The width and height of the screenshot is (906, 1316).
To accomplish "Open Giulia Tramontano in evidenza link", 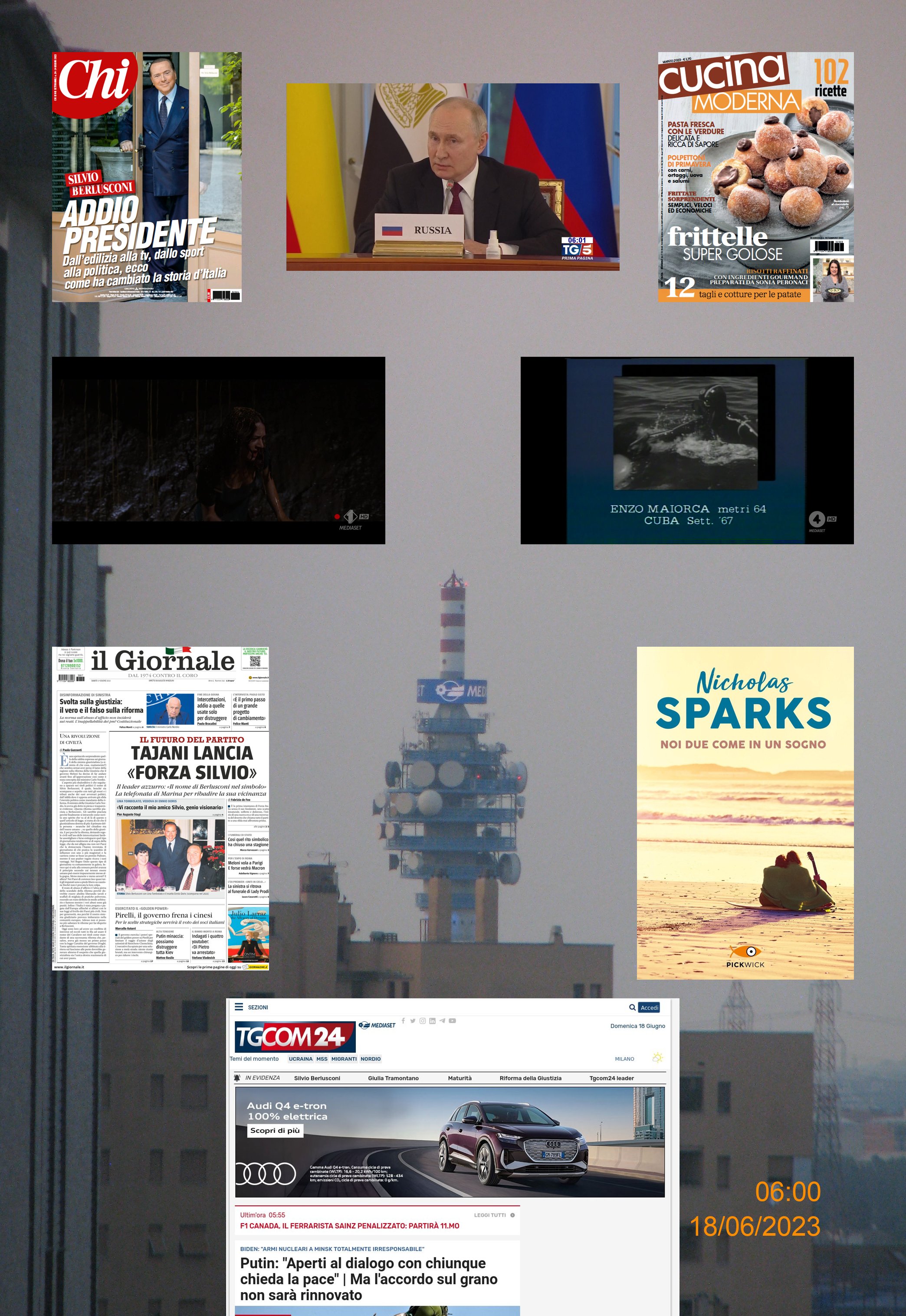I will (394, 1078).
